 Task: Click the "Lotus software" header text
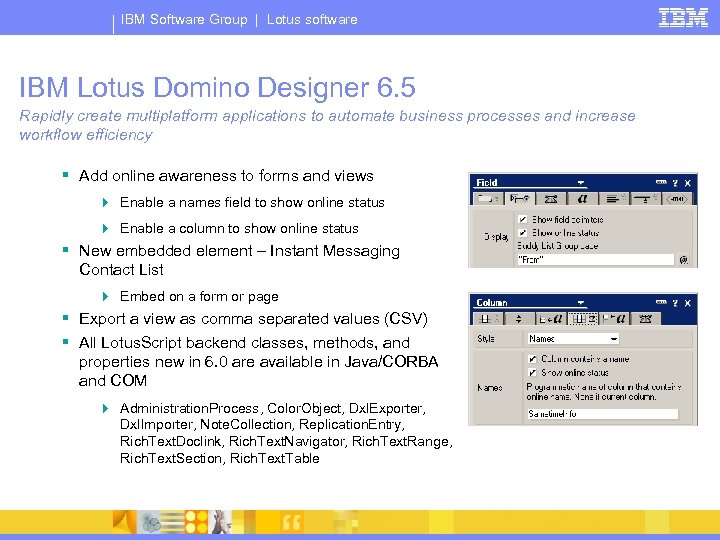tap(312, 19)
